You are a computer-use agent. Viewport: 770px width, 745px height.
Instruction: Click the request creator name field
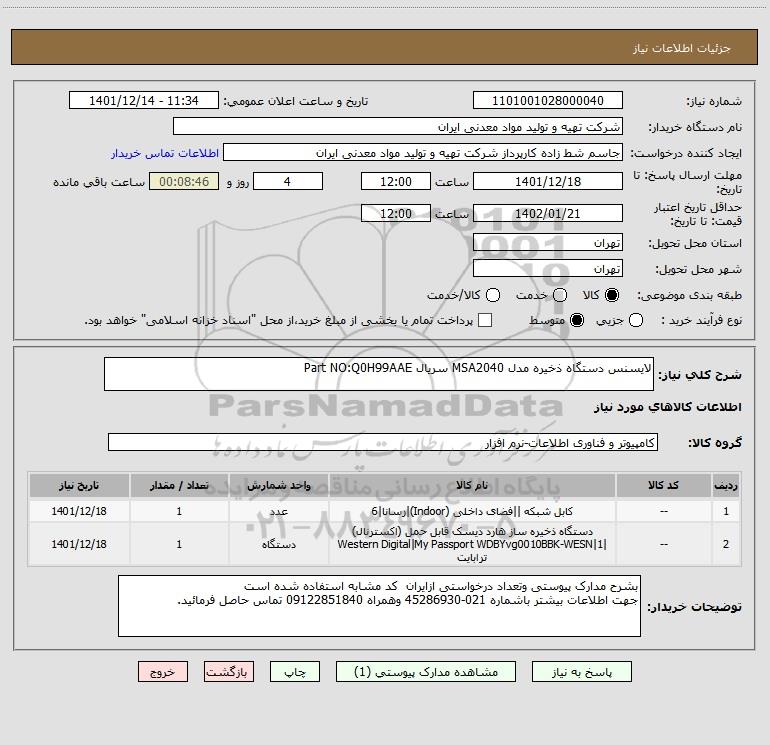[423, 153]
